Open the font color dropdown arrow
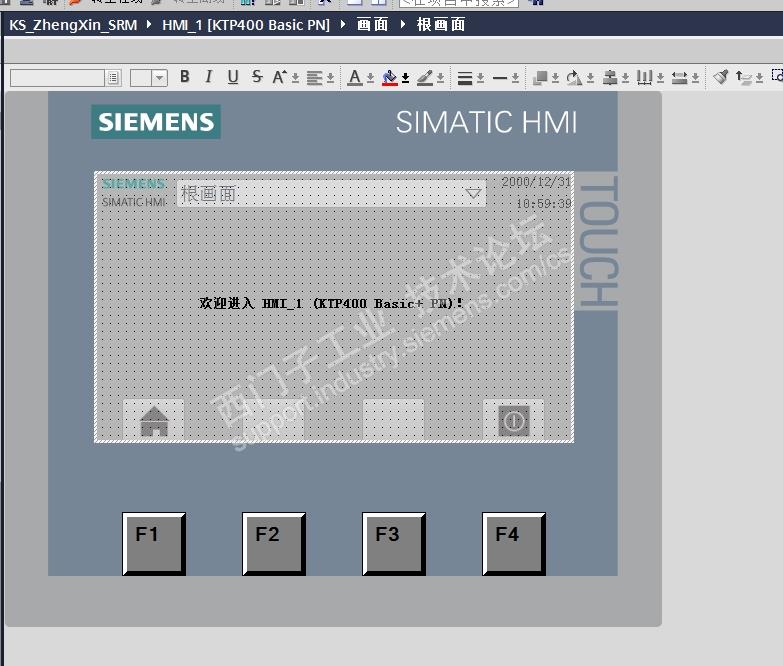 [371, 78]
